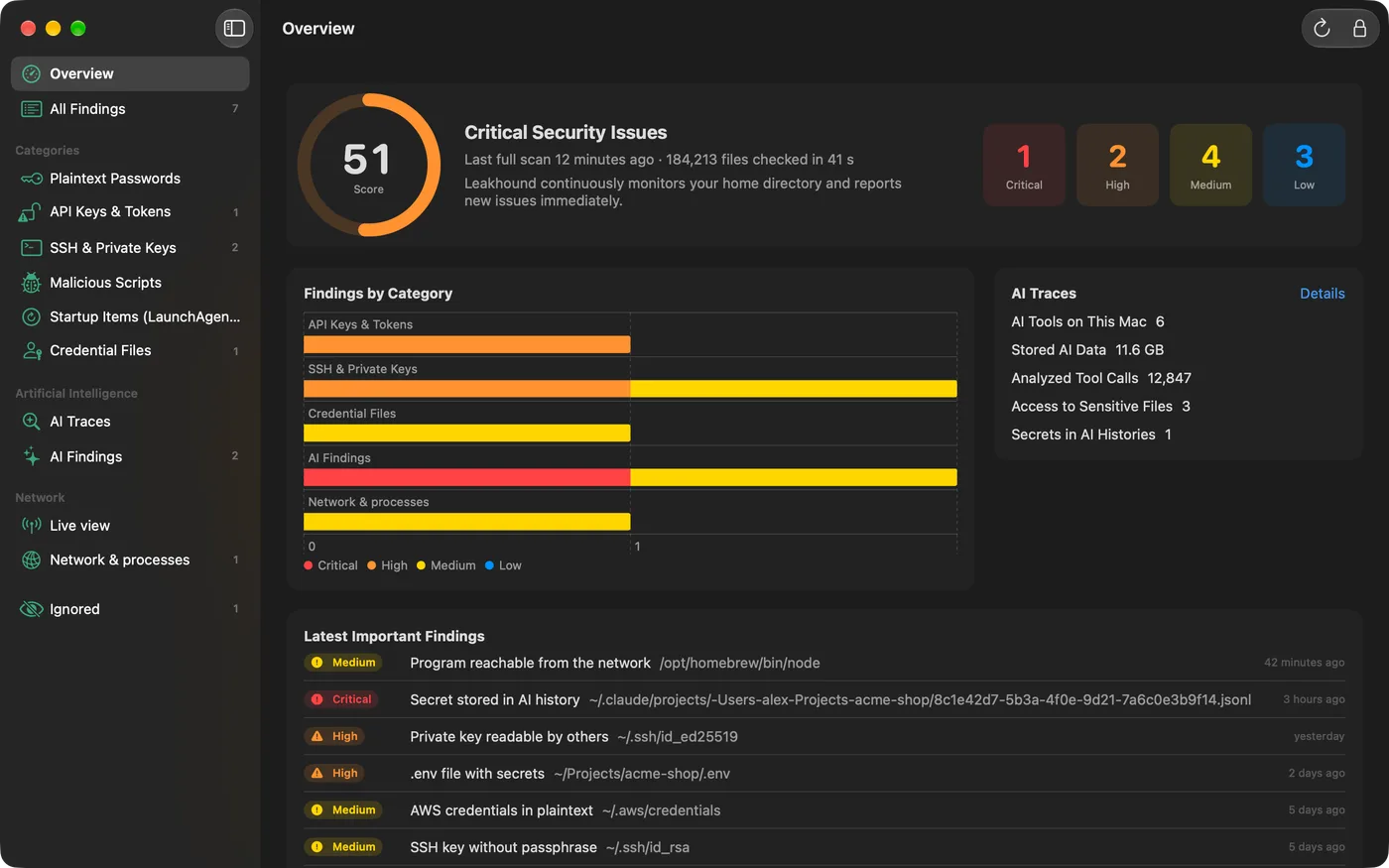Click the Network & processes globe icon

[32, 560]
